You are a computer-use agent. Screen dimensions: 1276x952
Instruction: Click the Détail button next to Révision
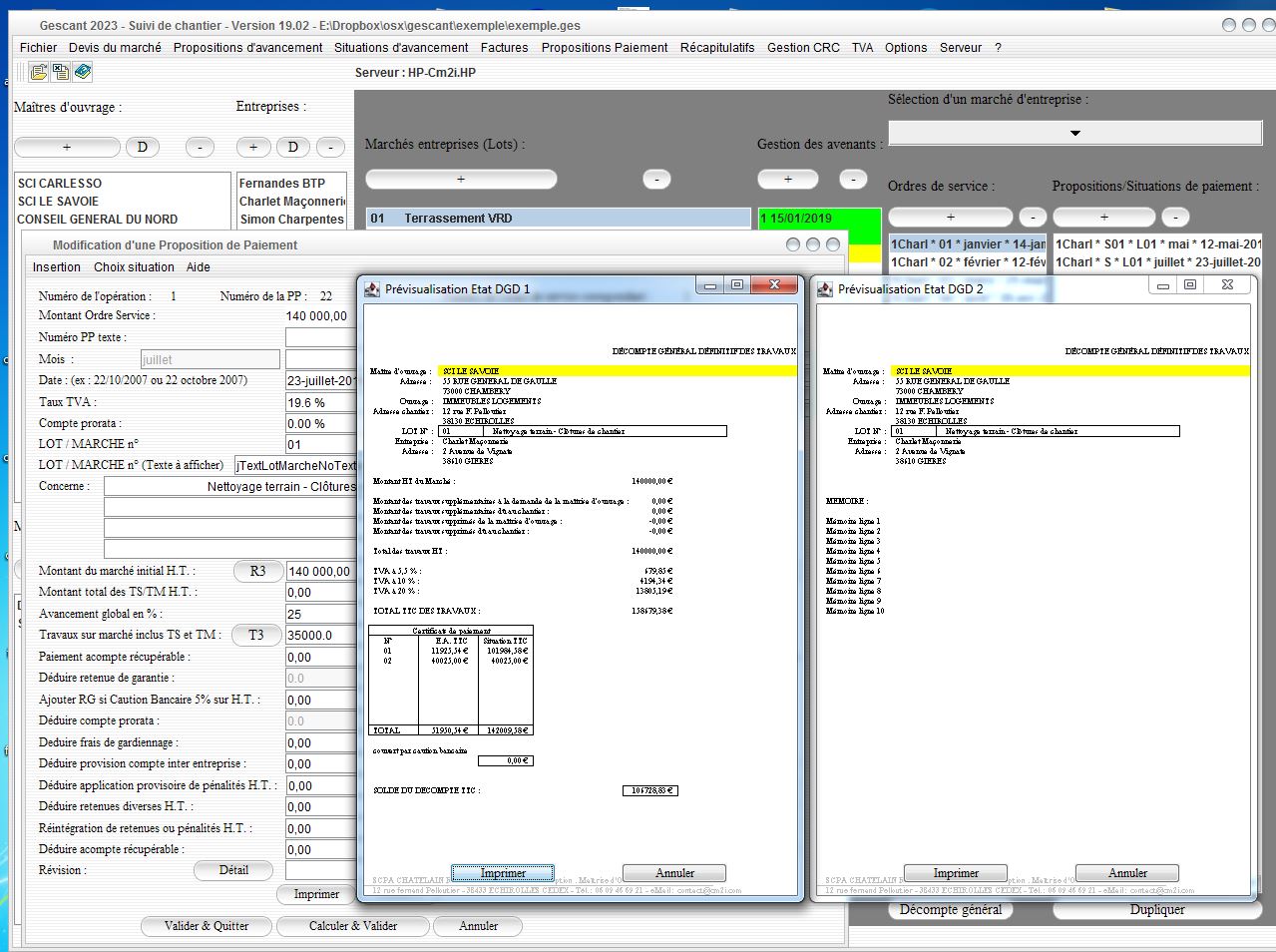pos(233,870)
